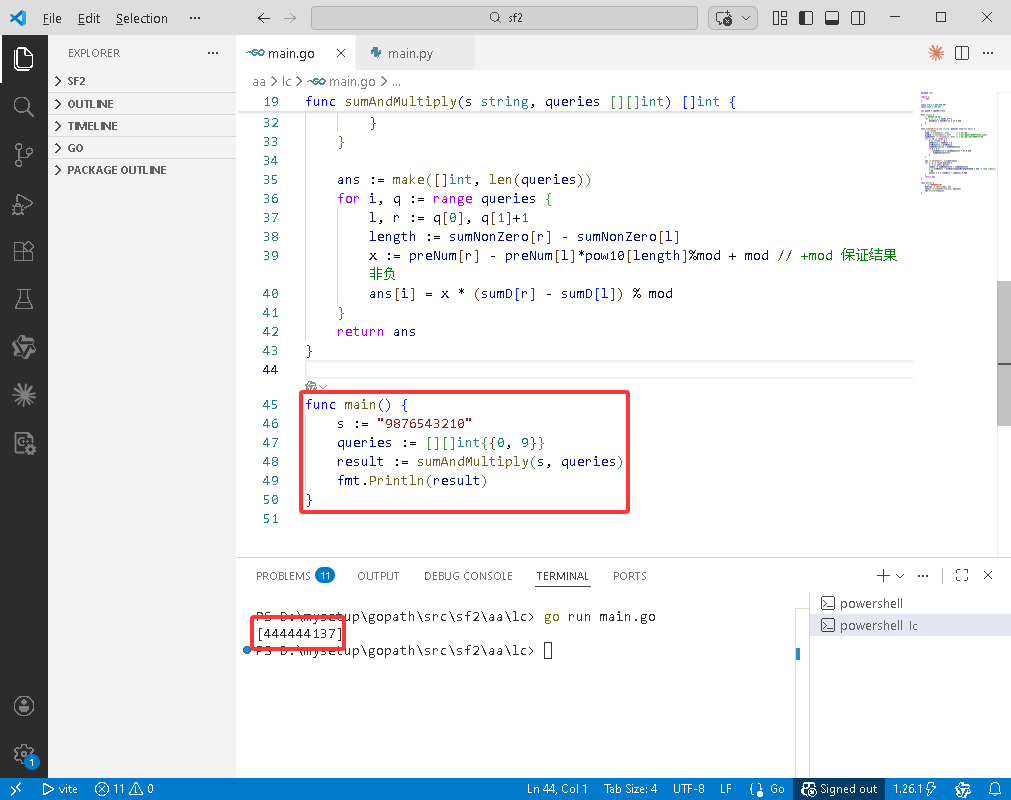Close the bottom panel

[x=988, y=575]
